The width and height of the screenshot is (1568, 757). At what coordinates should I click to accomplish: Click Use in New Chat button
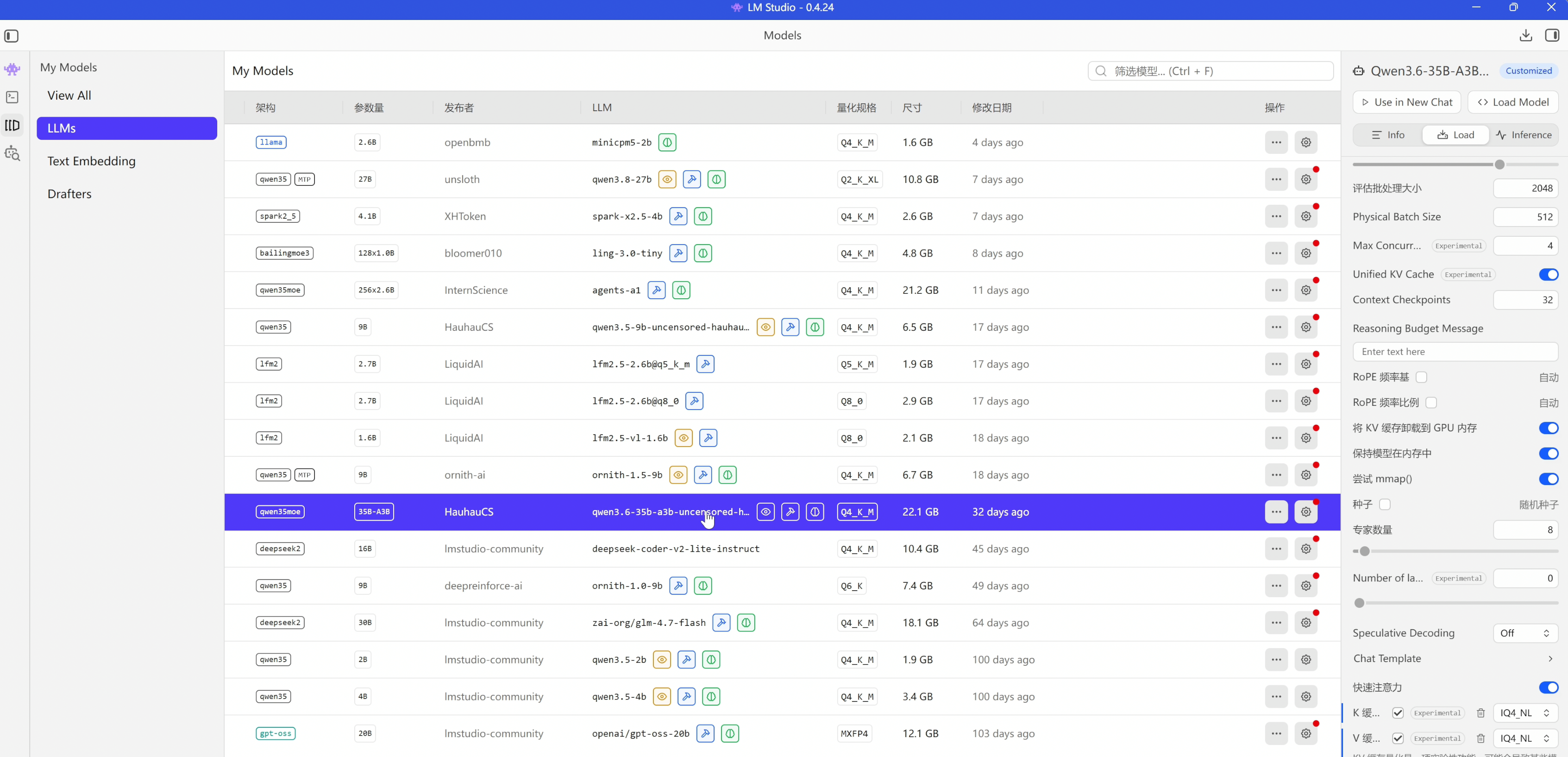(1407, 102)
